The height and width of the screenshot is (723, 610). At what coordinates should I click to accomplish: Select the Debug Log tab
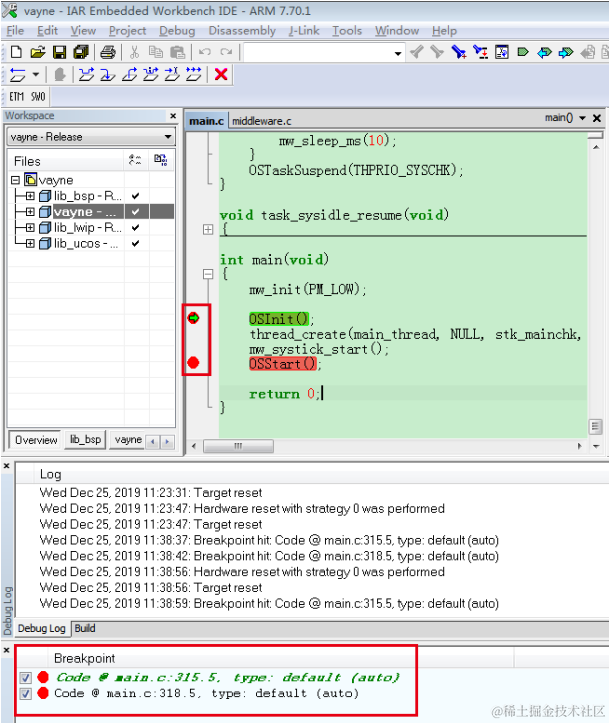pos(41,628)
